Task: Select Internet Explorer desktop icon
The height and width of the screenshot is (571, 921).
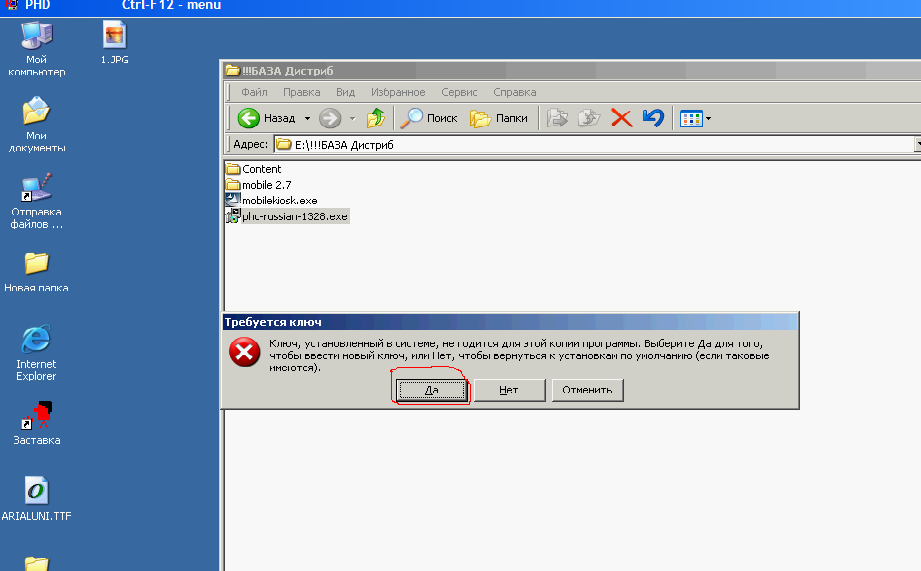Action: point(36,352)
